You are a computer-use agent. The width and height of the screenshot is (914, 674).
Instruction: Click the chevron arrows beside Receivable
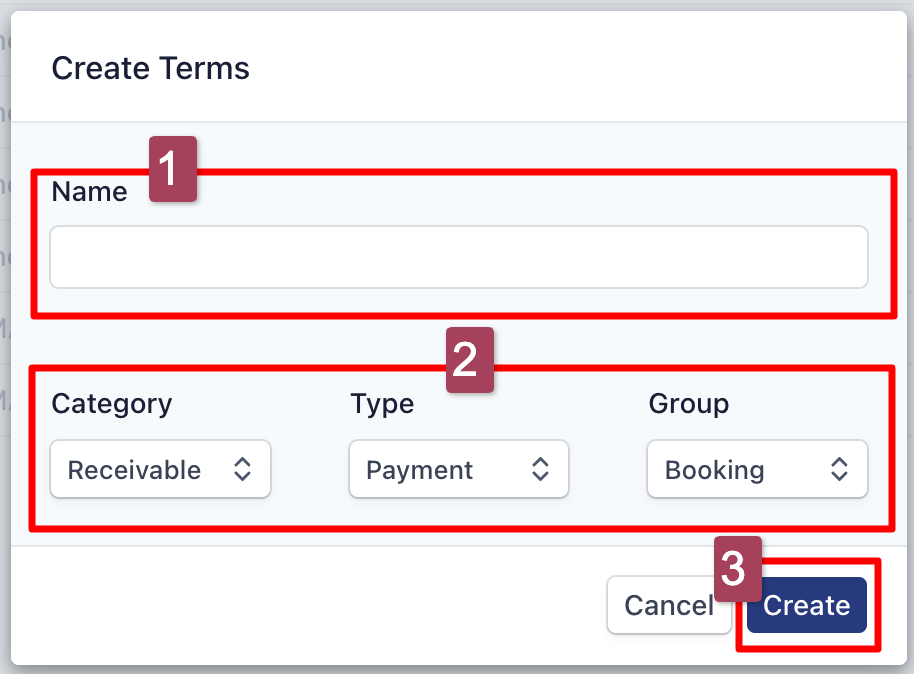click(242, 470)
